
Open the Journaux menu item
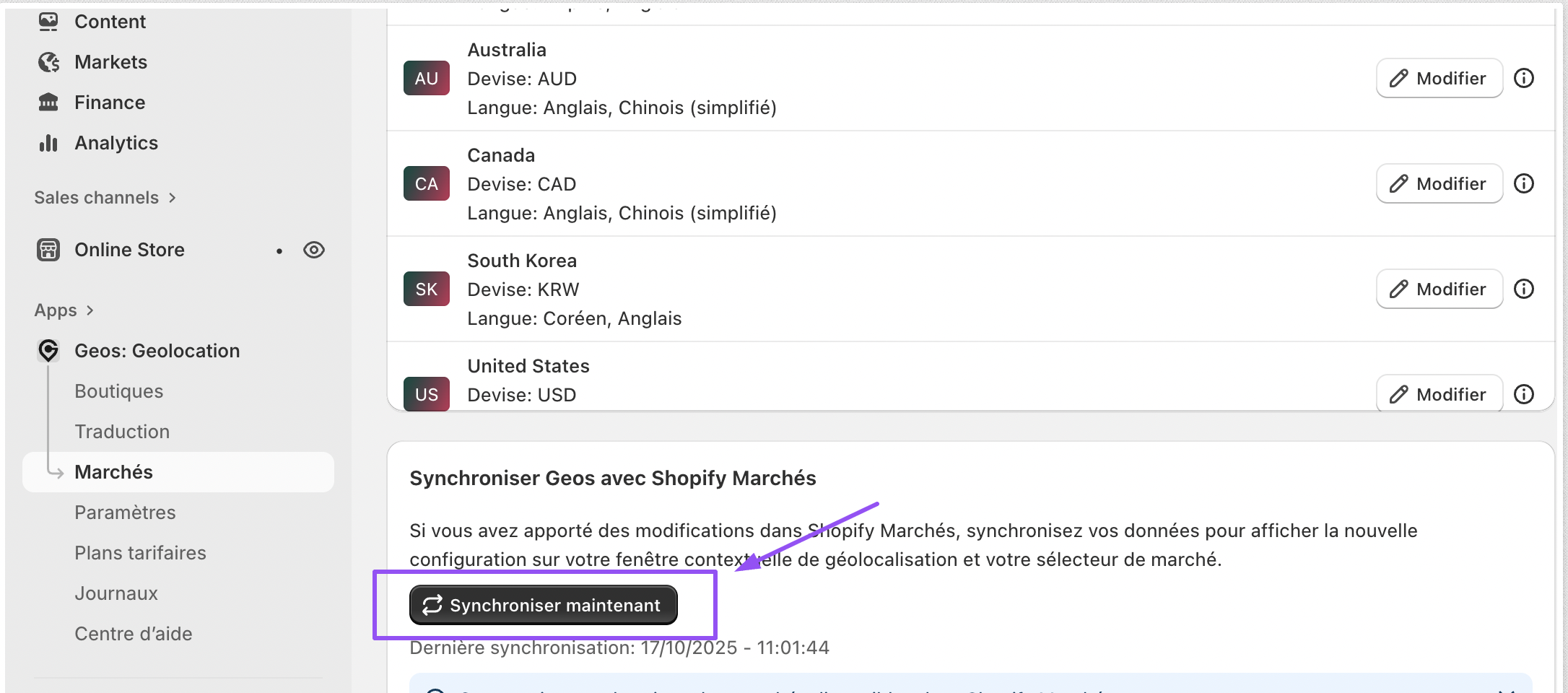(116, 593)
